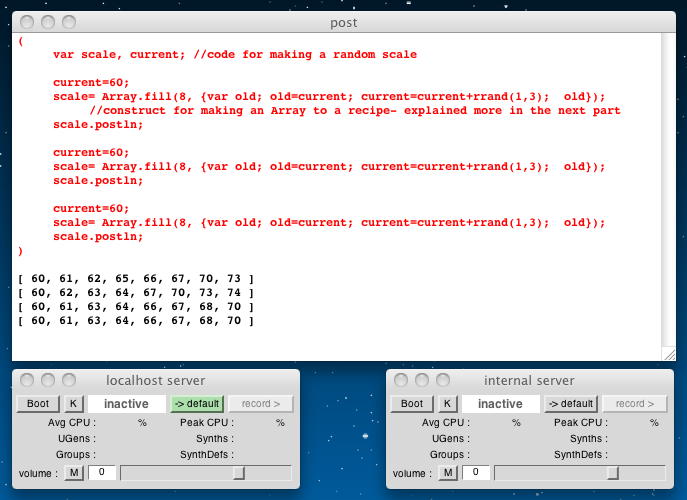Image resolution: width=687 pixels, height=500 pixels.
Task: Minimize the post window
Action: pos(48,22)
